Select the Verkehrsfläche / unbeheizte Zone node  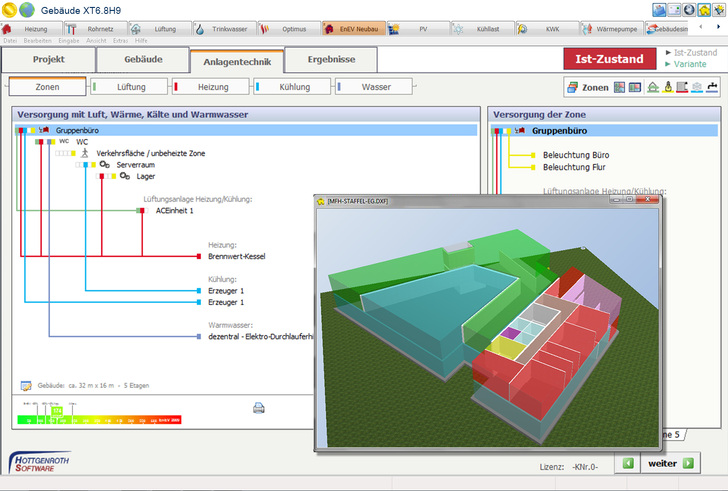click(150, 152)
